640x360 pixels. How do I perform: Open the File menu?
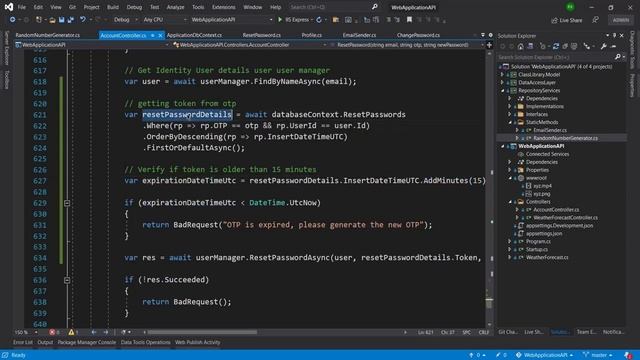(22, 7)
